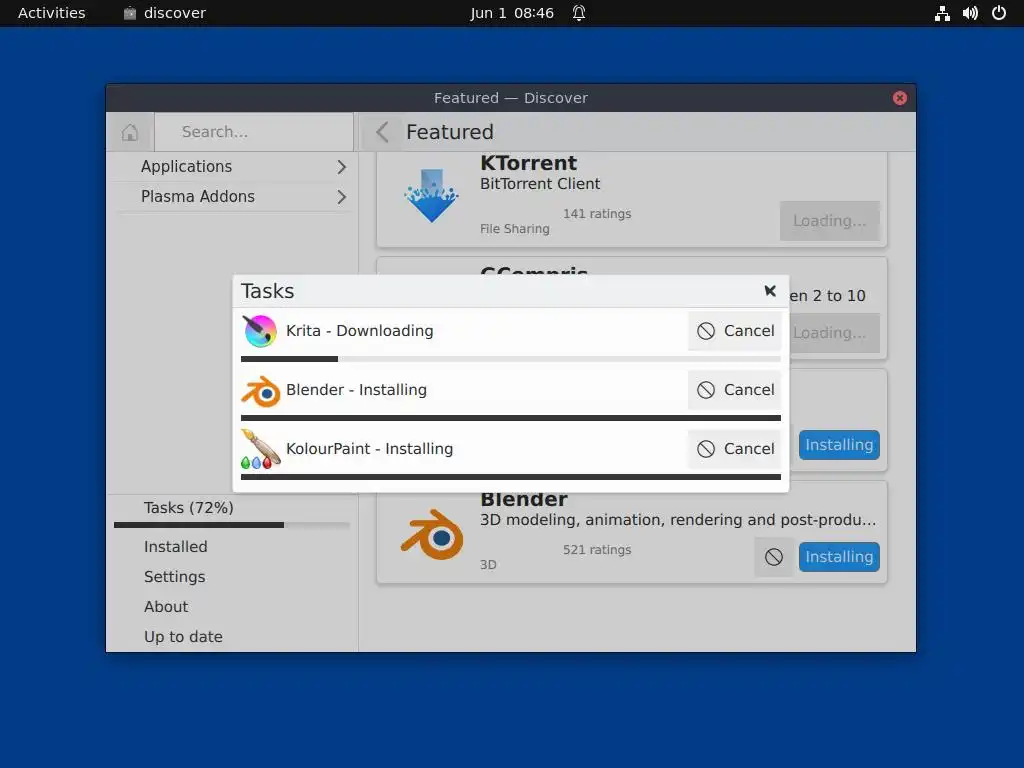Click the 141 ratings text

coord(597,214)
